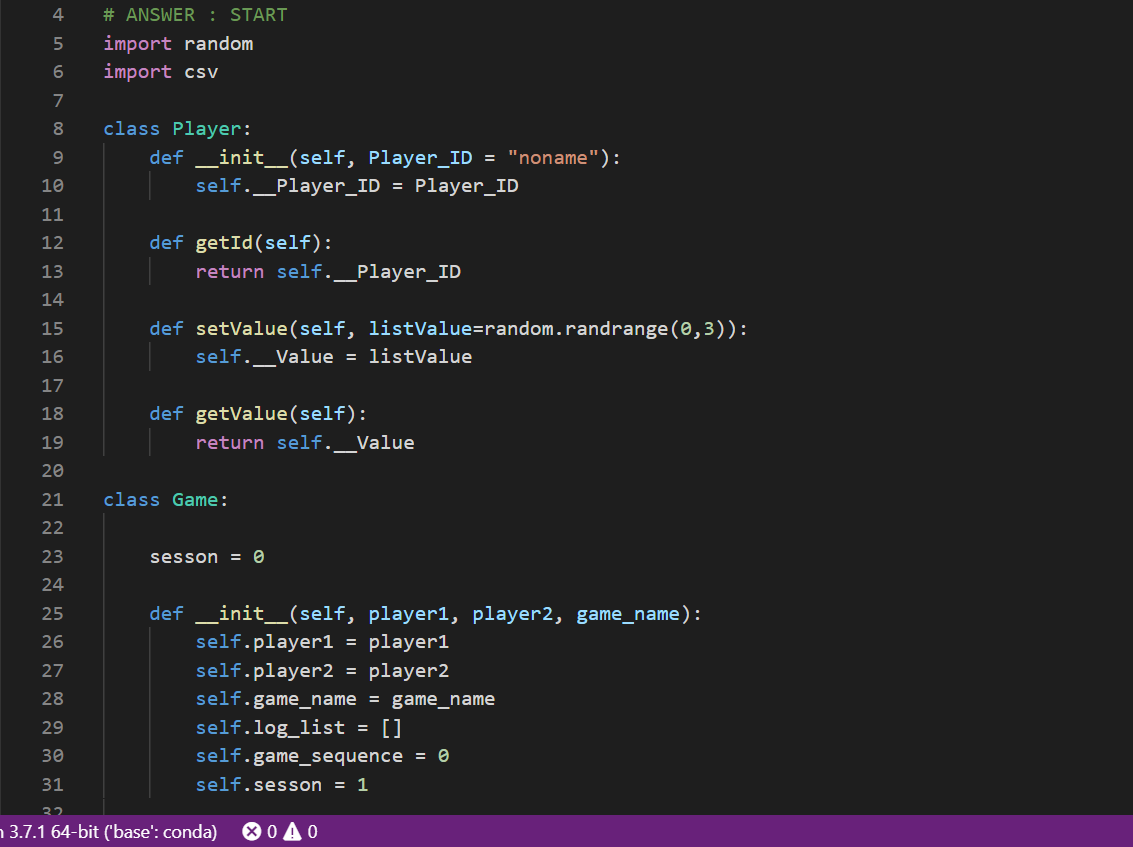Click 'def getId(self):' definition
This screenshot has height=847, width=1133.
(241, 243)
